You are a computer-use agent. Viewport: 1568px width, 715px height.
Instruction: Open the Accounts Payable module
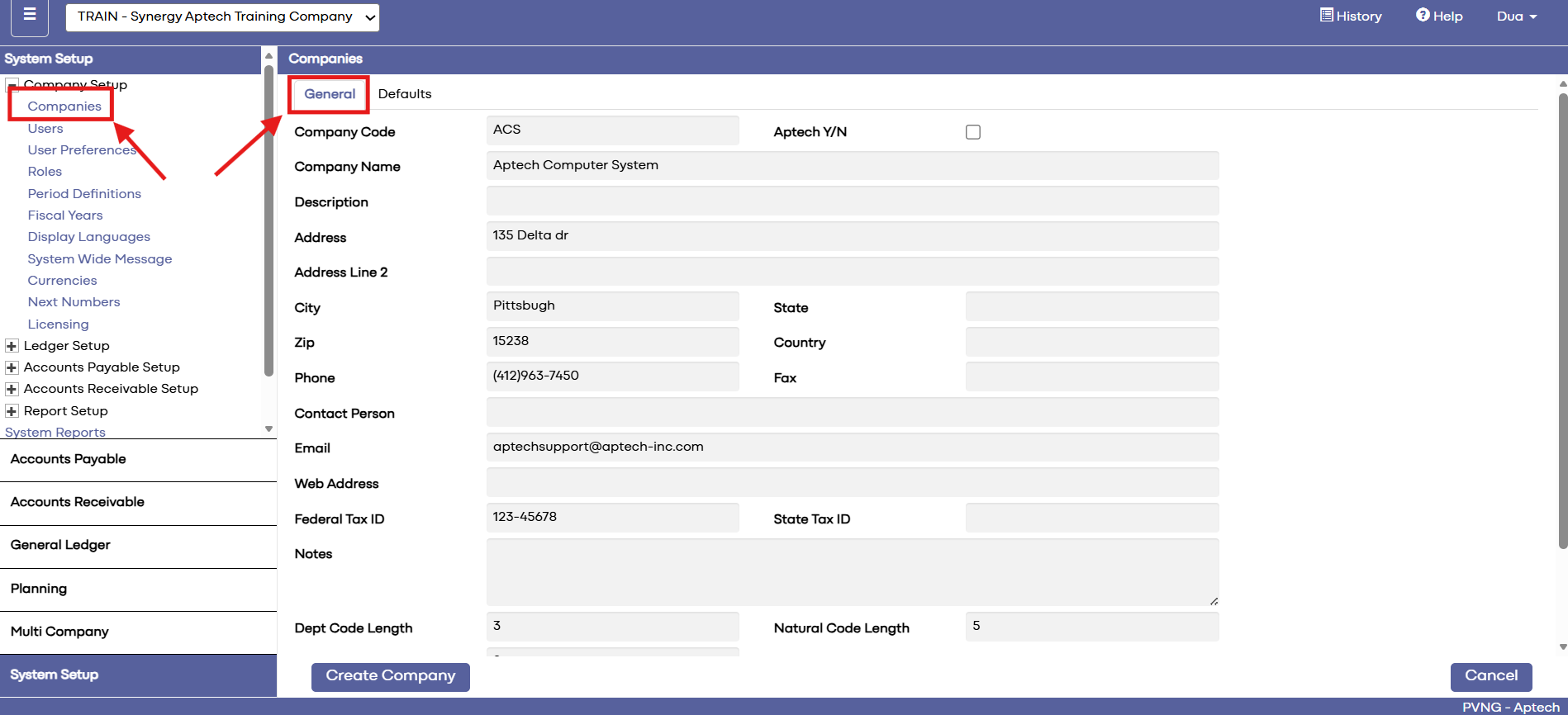point(138,460)
